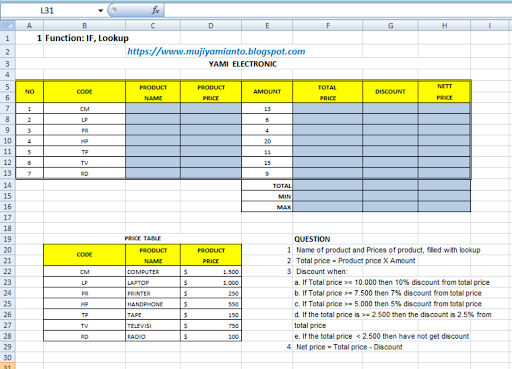Open the mujiyamianto.blogspot.com hyperlink
This screenshot has height=369, width=512.
click(216, 51)
